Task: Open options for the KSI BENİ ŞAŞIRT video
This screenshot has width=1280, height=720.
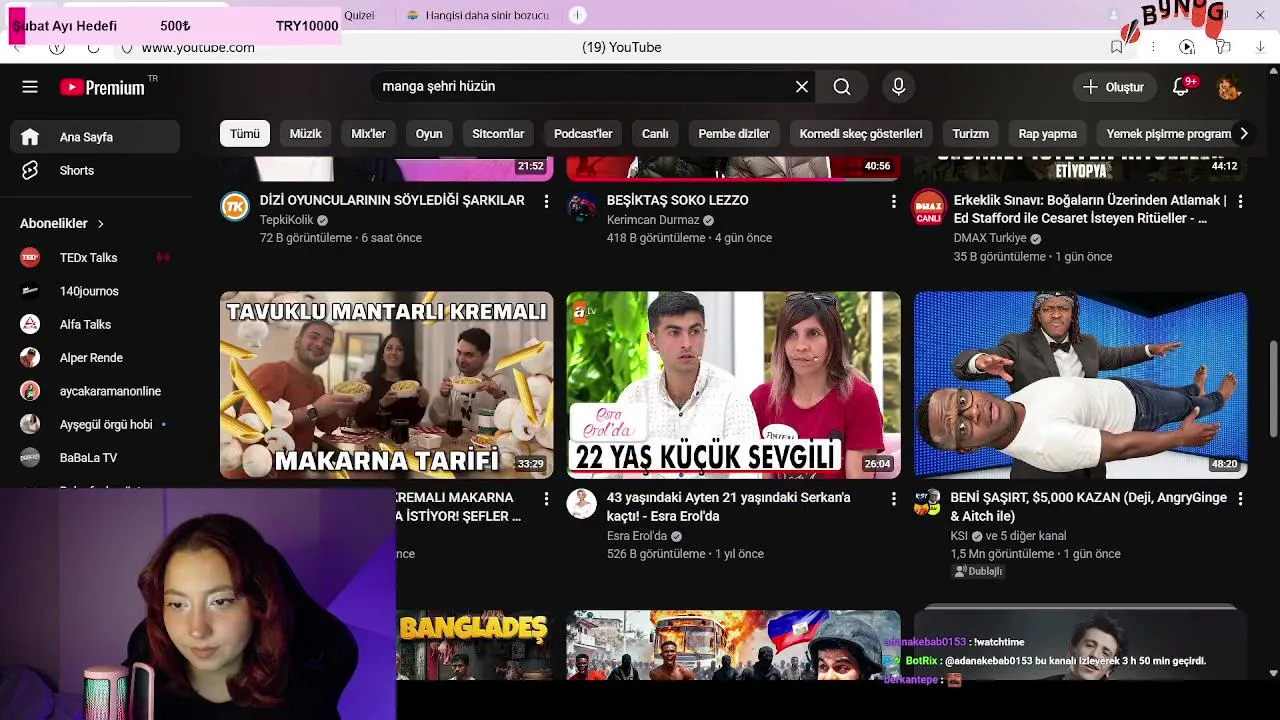Action: coord(1240,498)
